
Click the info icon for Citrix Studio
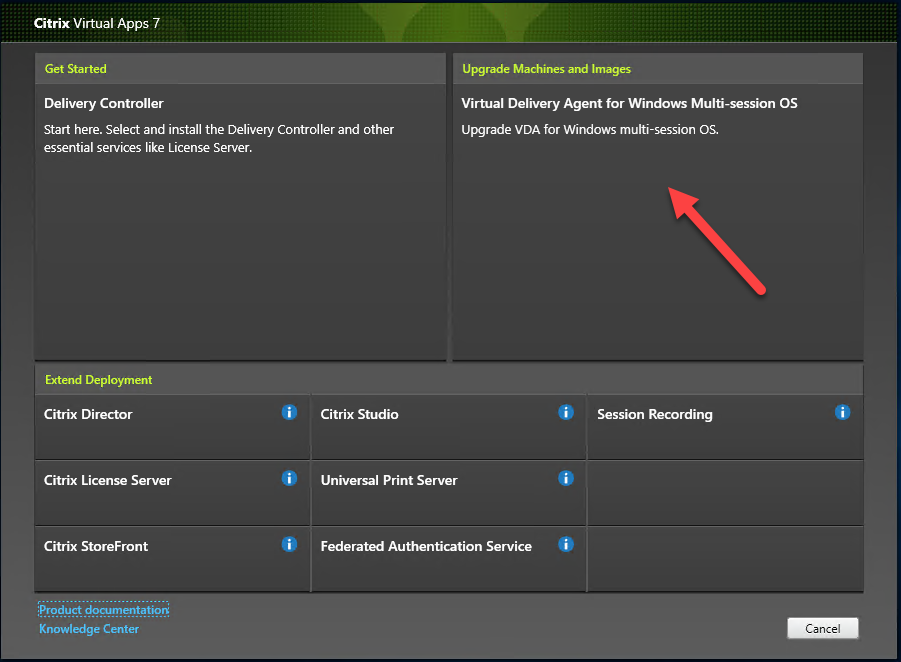[565, 412]
